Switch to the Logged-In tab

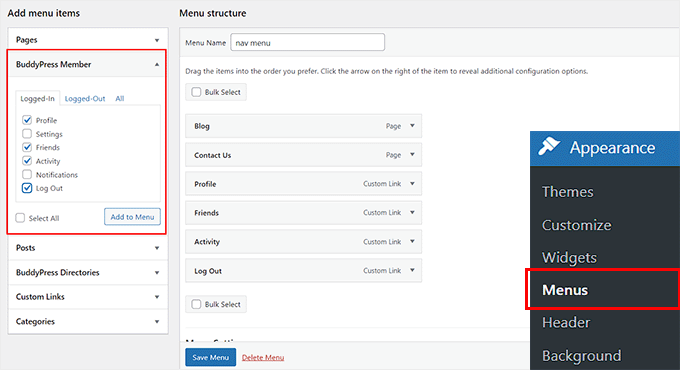[x=37, y=98]
